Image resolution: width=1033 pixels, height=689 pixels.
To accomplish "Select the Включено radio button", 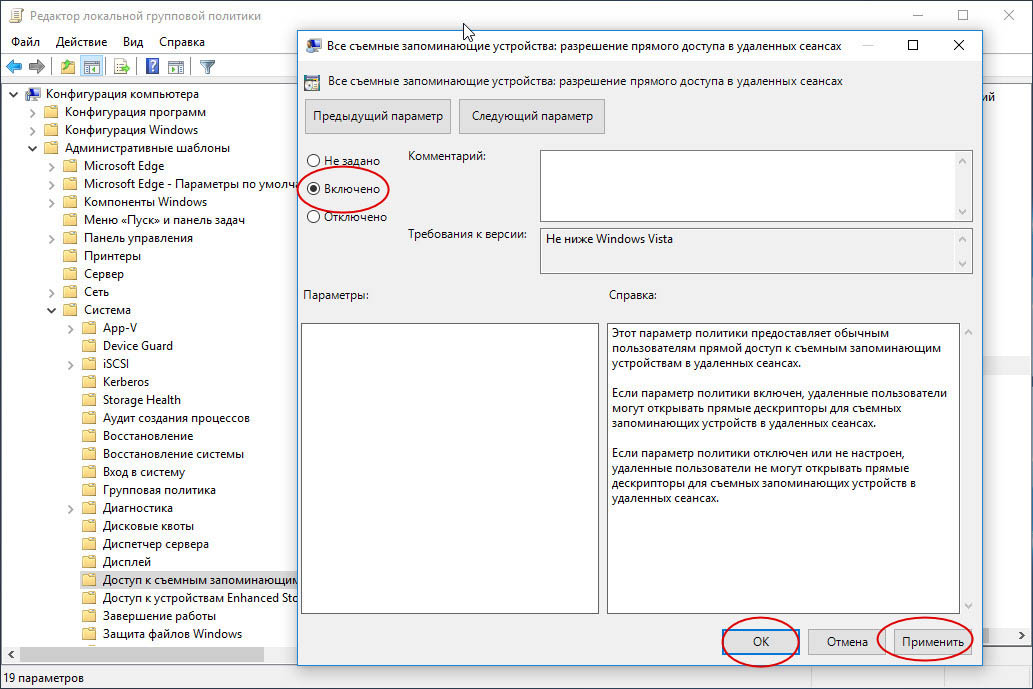I will coord(314,189).
